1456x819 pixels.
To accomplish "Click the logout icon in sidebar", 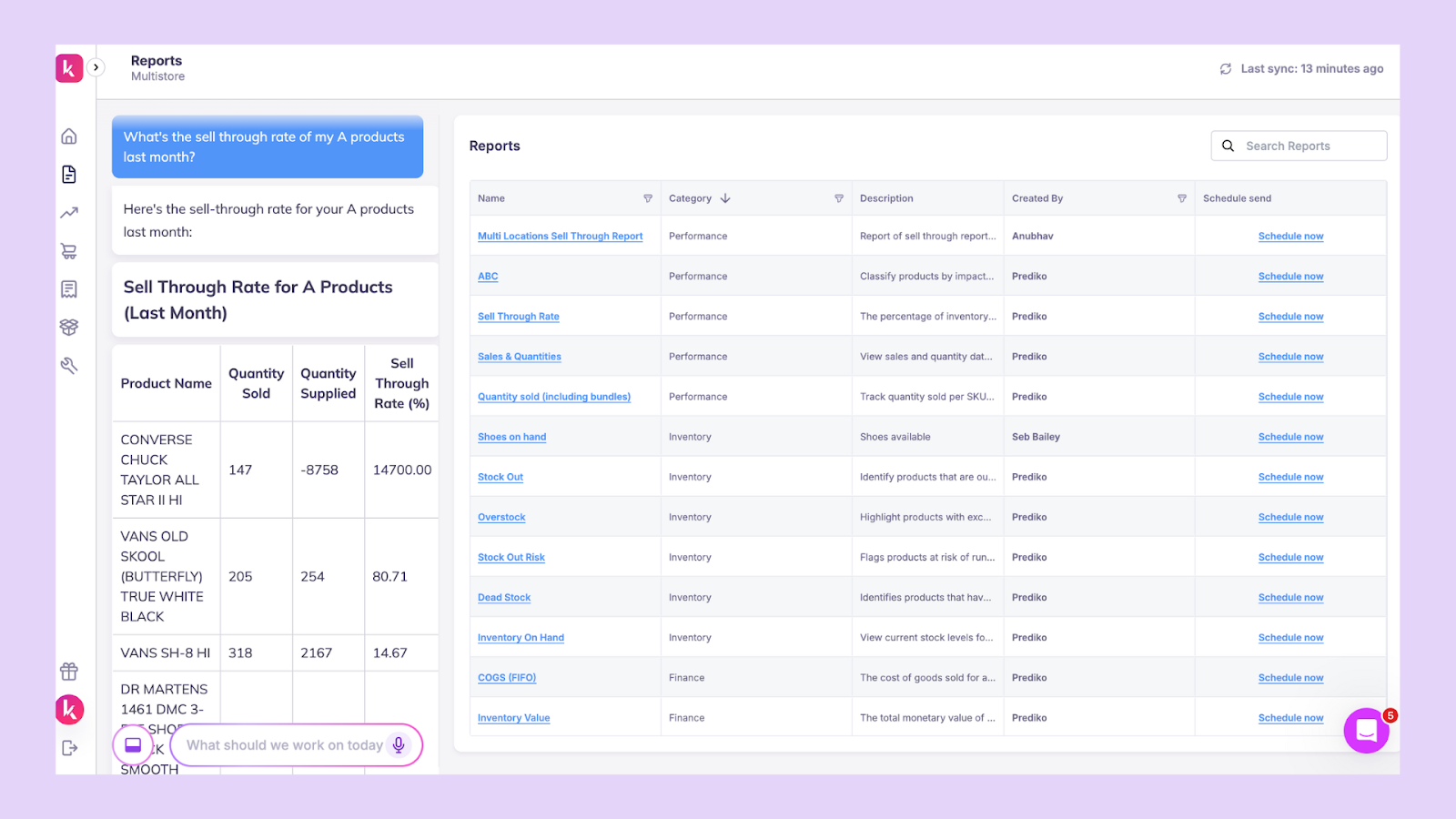I will [x=69, y=748].
